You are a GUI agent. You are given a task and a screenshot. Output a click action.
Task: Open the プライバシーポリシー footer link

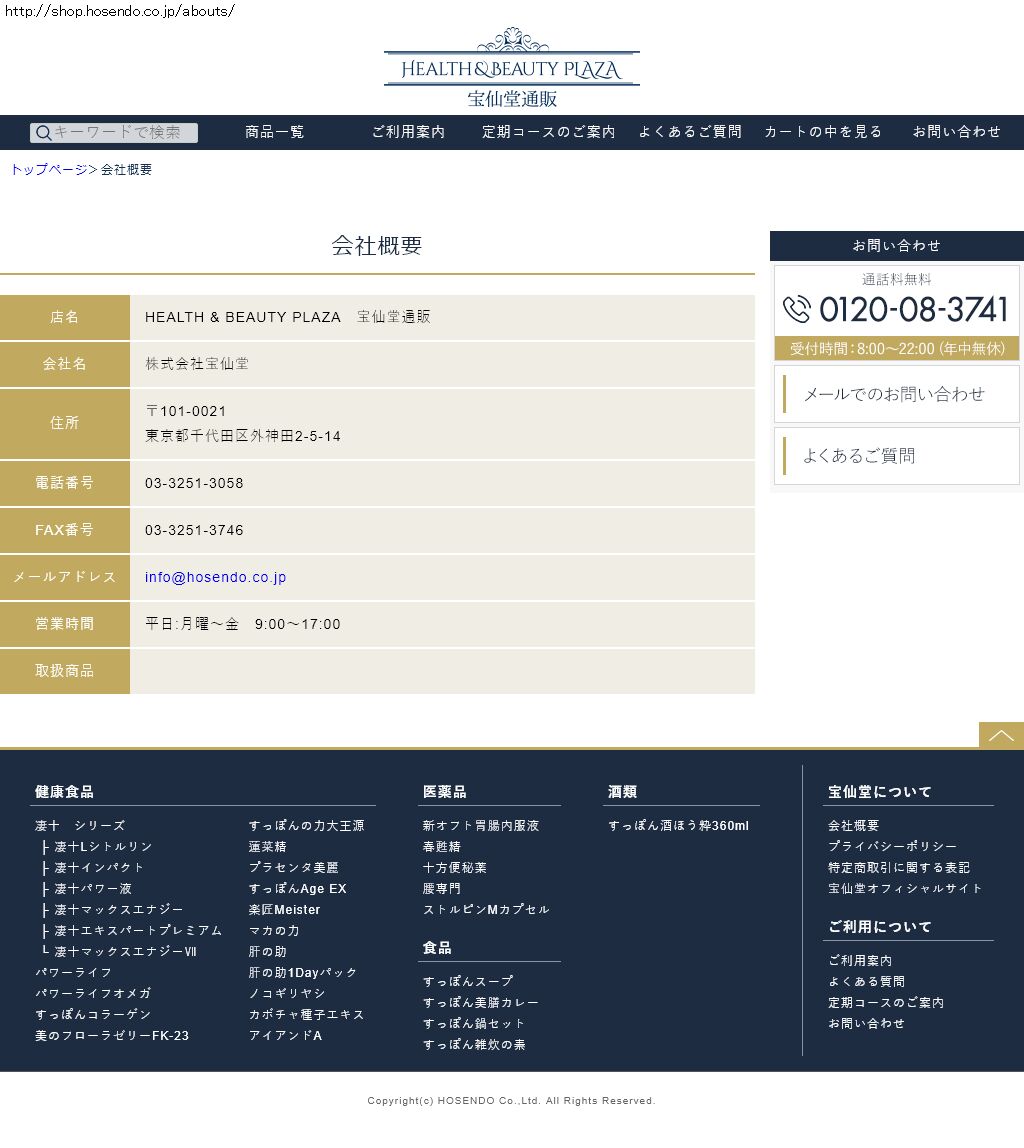click(x=892, y=846)
